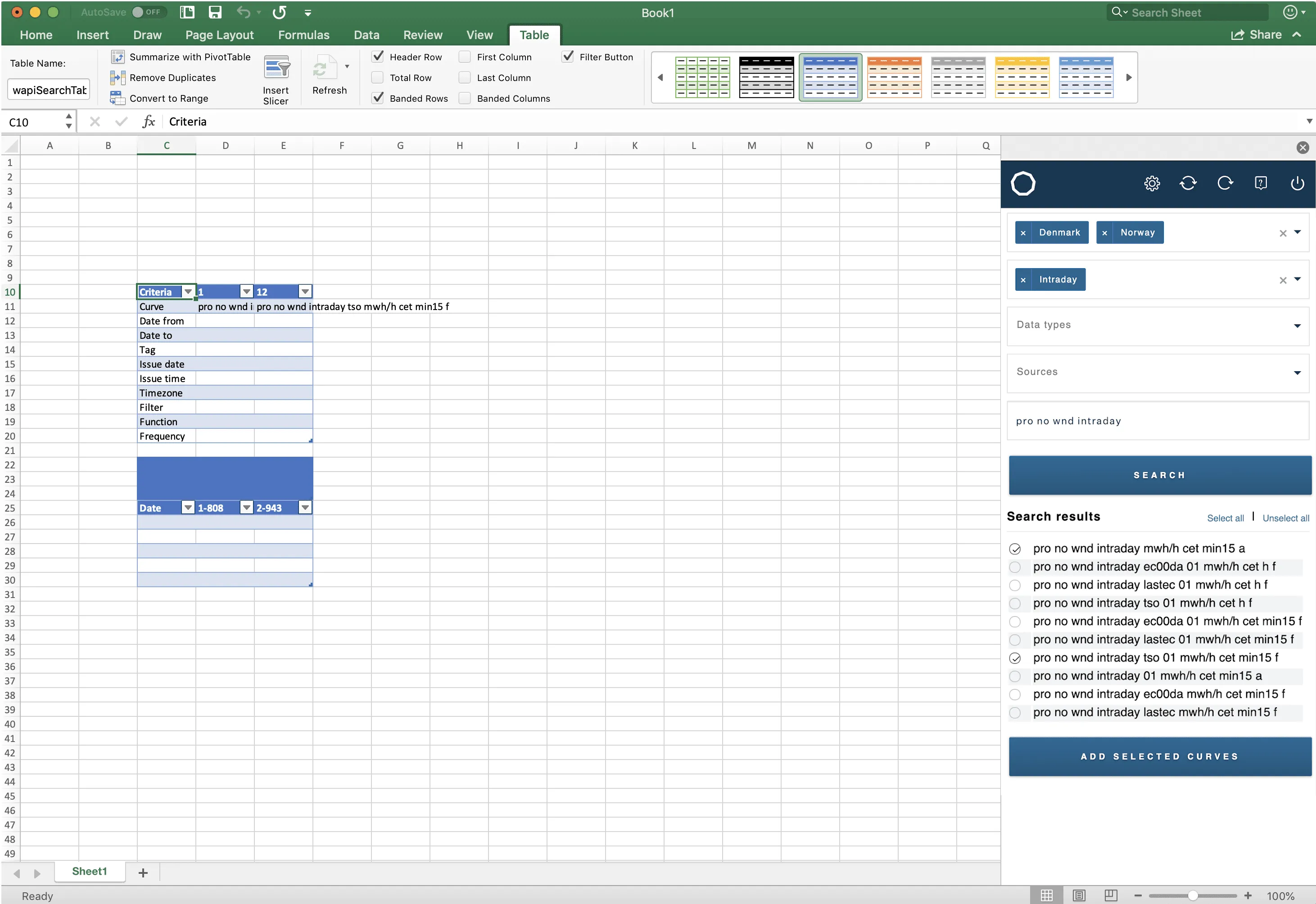Viewport: 1316px width, 904px height.
Task: Expand the formula bar
Action: 1309,121
